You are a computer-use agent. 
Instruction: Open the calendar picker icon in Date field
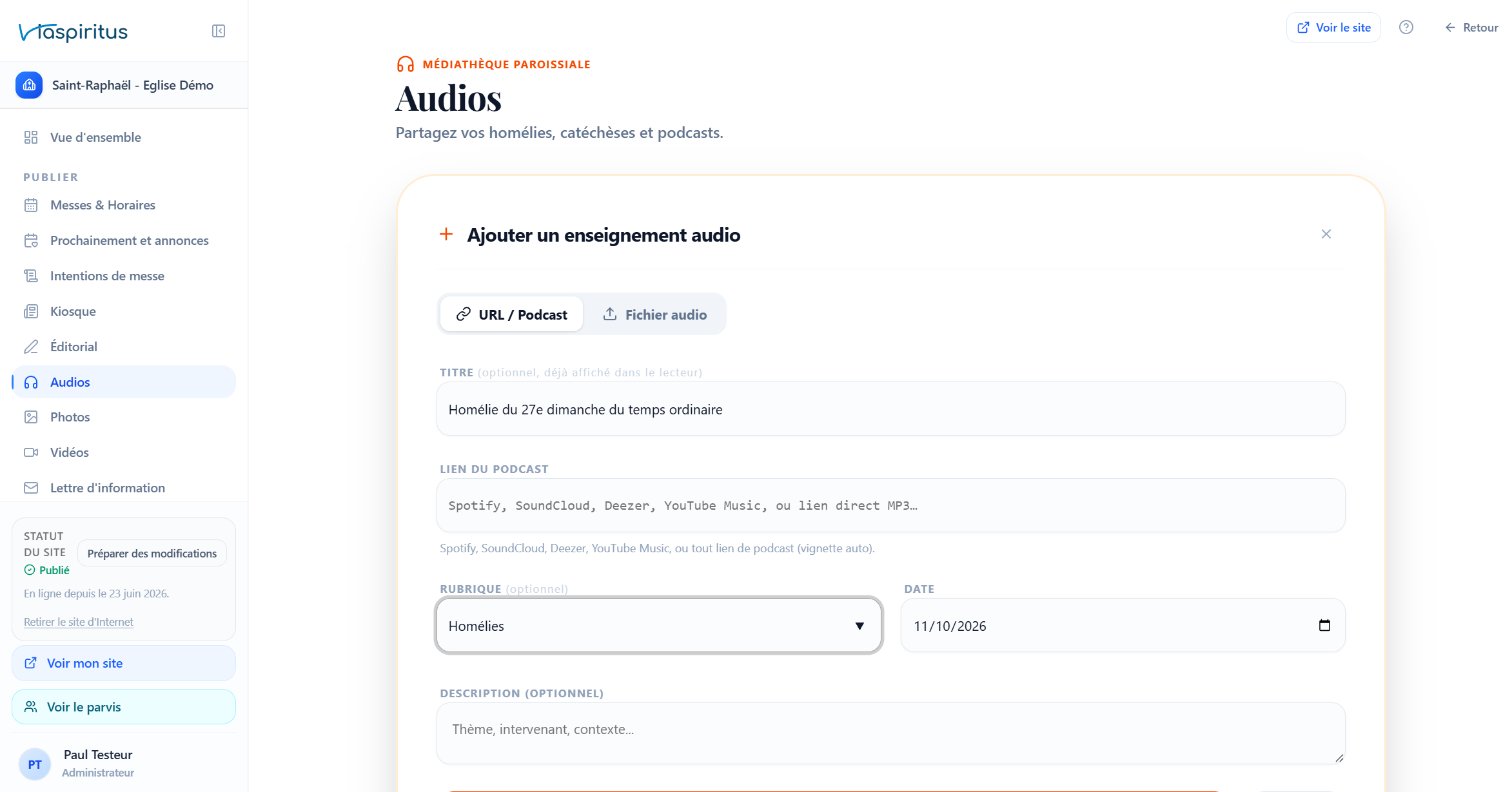click(x=1325, y=626)
